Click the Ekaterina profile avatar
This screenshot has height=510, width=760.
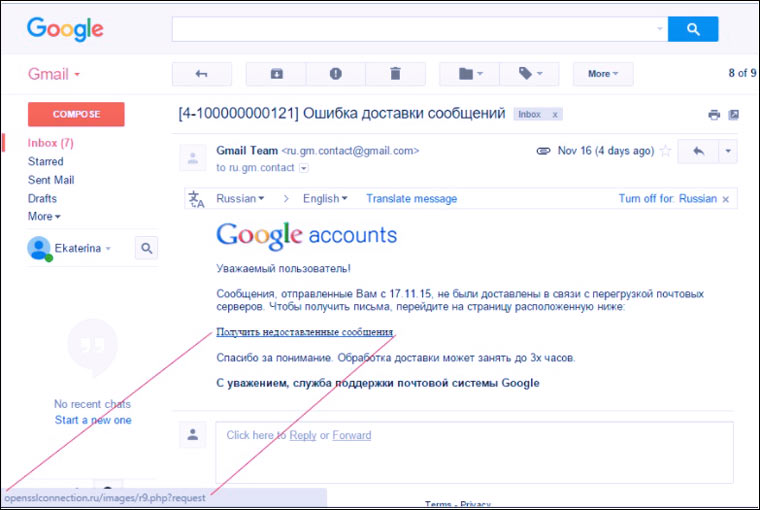click(x=39, y=248)
